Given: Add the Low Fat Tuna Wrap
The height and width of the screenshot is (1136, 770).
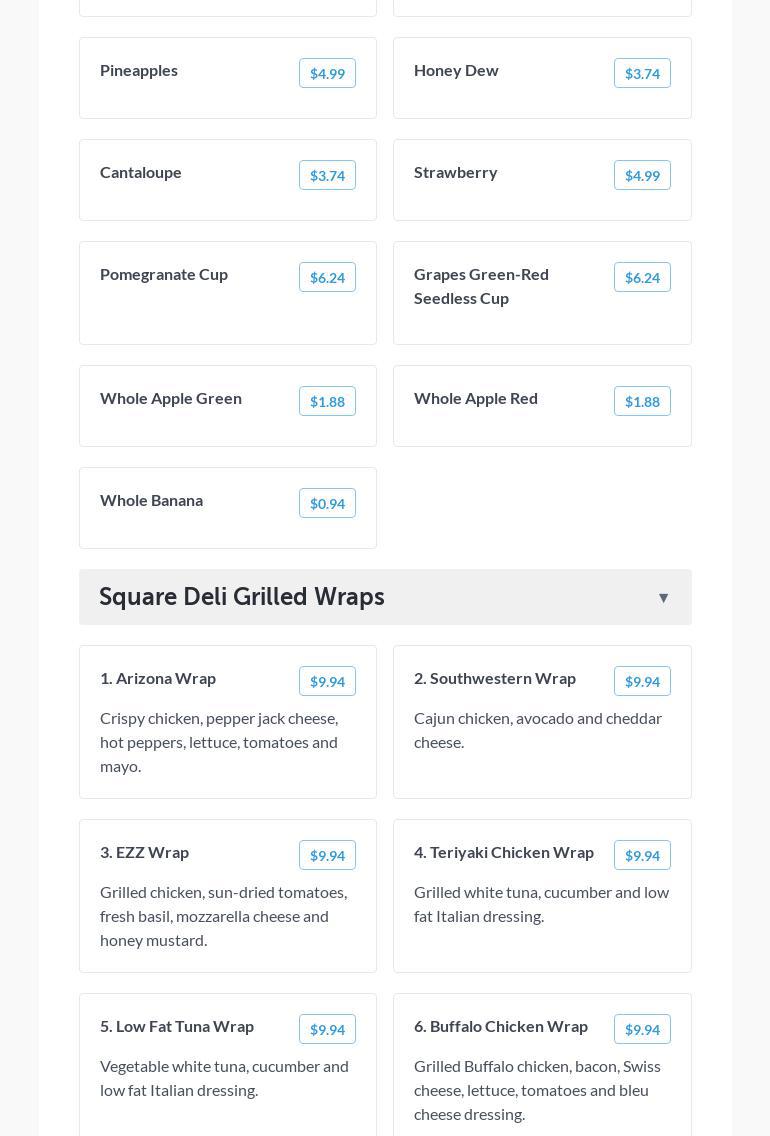Looking at the screenshot, I should click(327, 1029).
